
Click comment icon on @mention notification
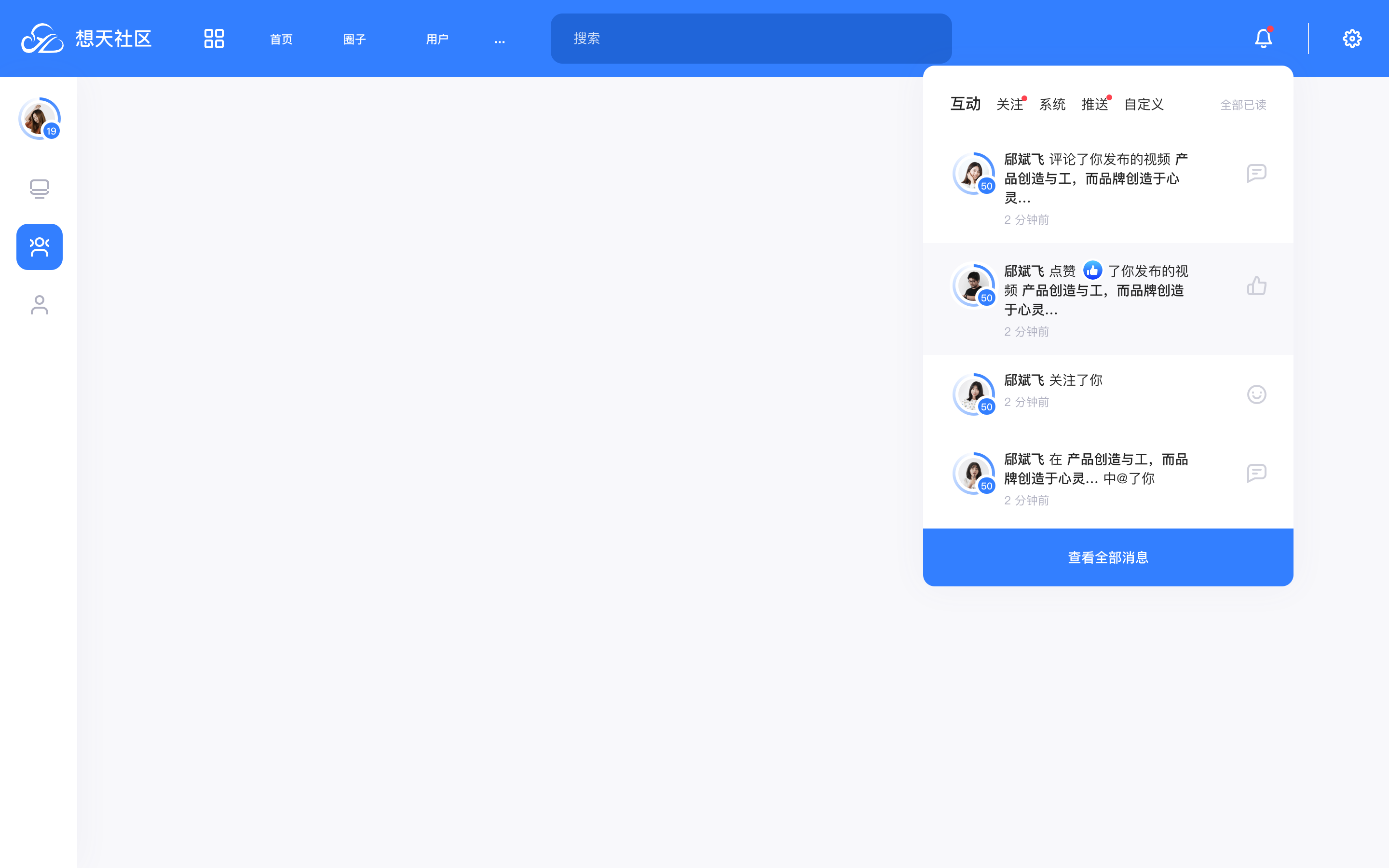pyautogui.click(x=1256, y=473)
